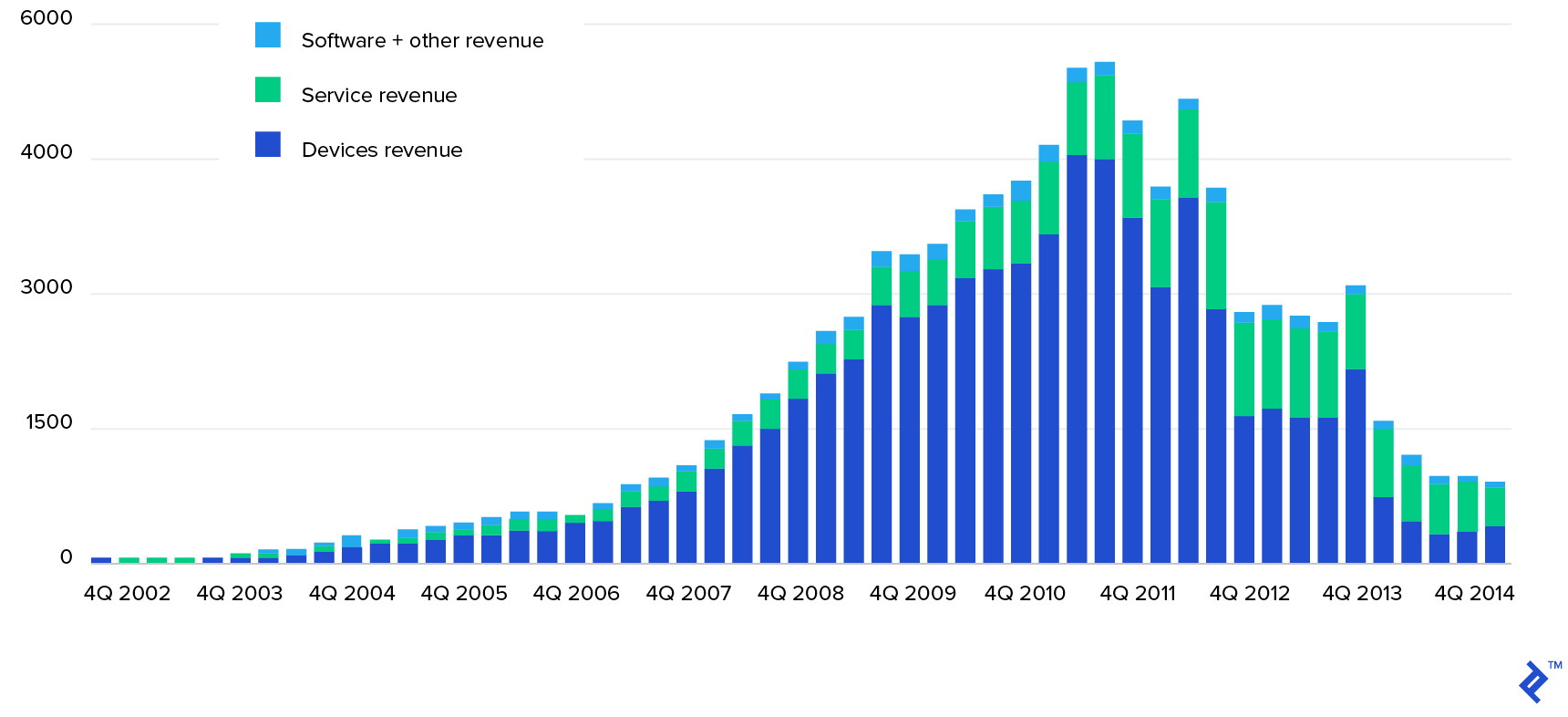Click the 4Q 2004 axis label
The height and width of the screenshot is (717, 1568).
[x=352, y=593]
